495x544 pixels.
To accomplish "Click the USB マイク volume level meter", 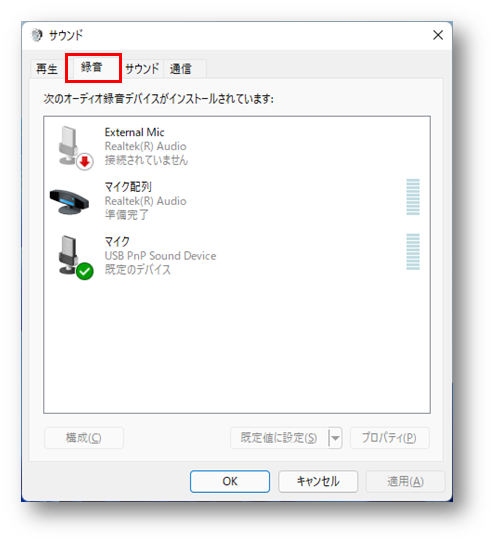I will [413, 252].
